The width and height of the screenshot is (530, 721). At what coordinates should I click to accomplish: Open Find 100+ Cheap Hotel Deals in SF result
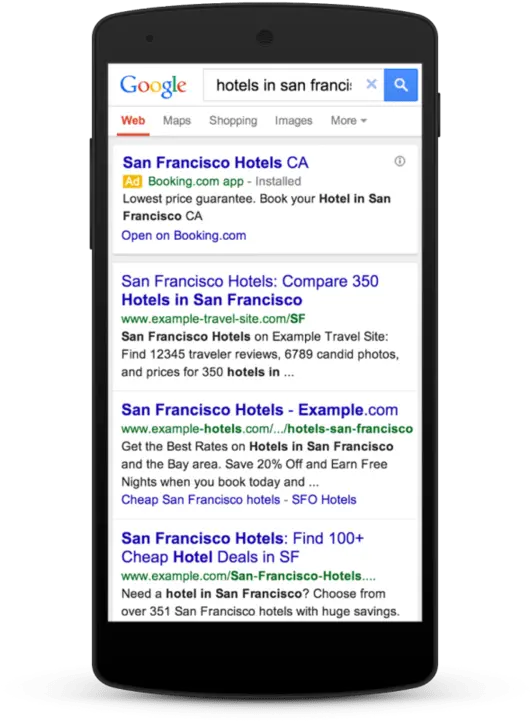242,547
